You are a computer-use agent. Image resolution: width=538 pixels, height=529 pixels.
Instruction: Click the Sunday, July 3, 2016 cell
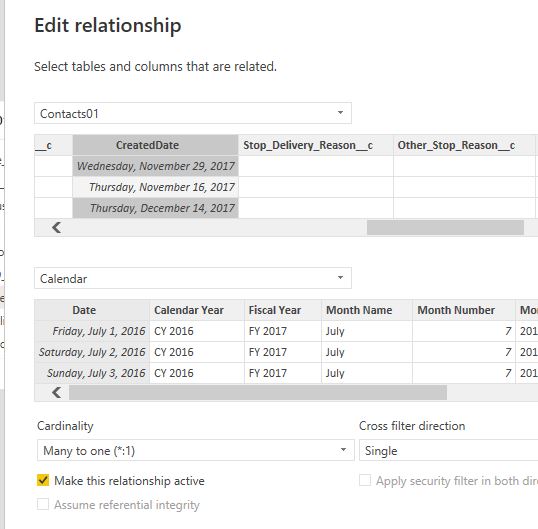92,373
